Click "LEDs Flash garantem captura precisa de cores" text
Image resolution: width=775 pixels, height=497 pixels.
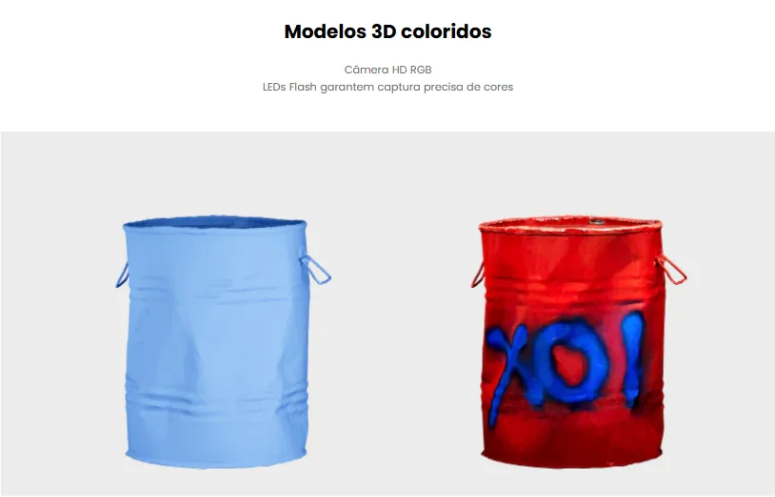click(x=388, y=87)
